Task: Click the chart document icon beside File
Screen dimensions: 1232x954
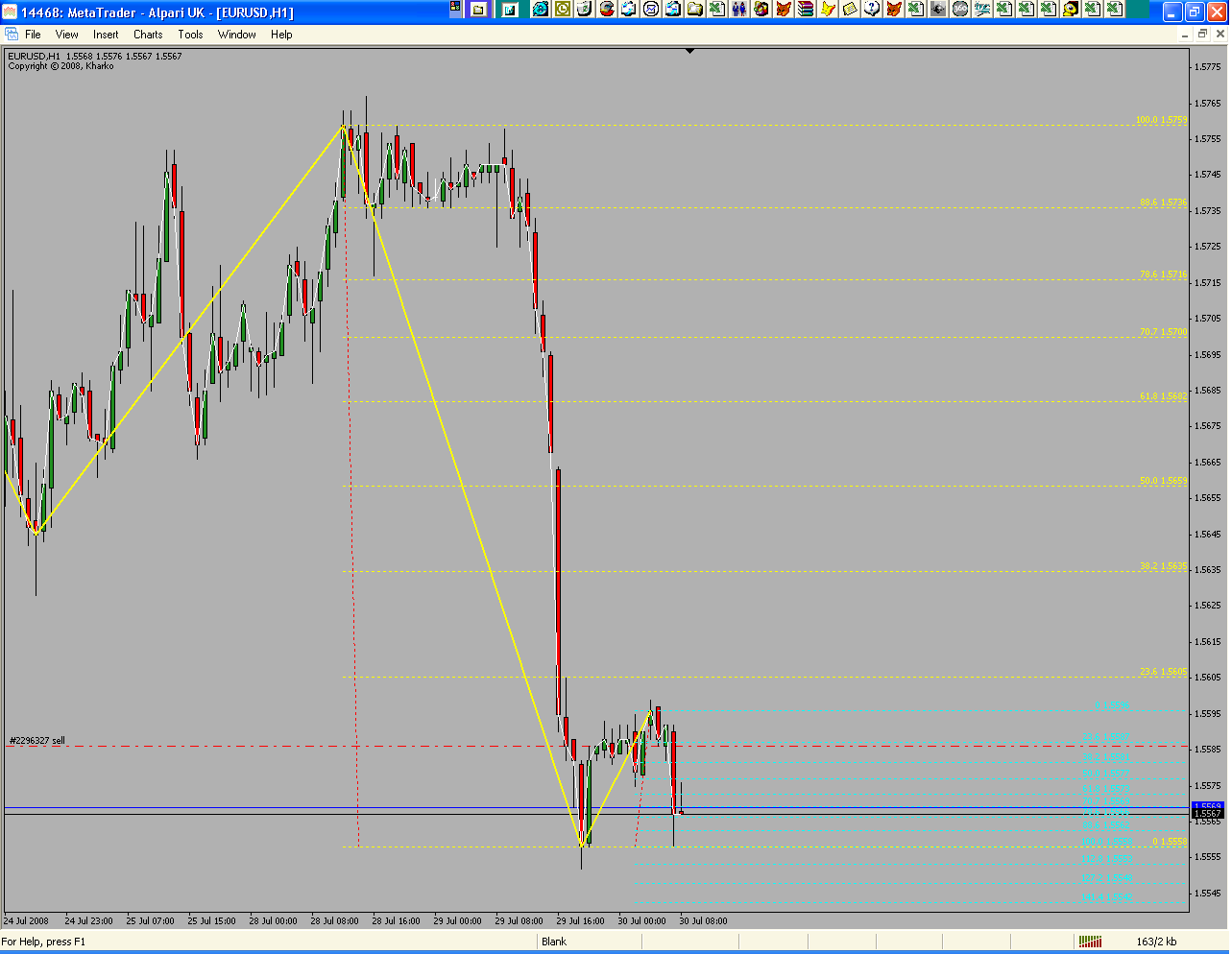Action: 12,35
